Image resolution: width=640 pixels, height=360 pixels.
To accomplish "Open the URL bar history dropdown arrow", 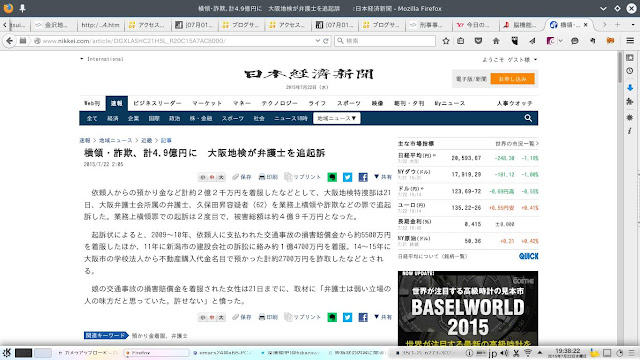I will [318, 41].
